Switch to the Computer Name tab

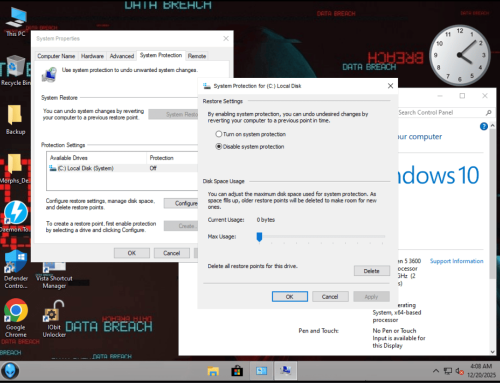tap(56, 56)
